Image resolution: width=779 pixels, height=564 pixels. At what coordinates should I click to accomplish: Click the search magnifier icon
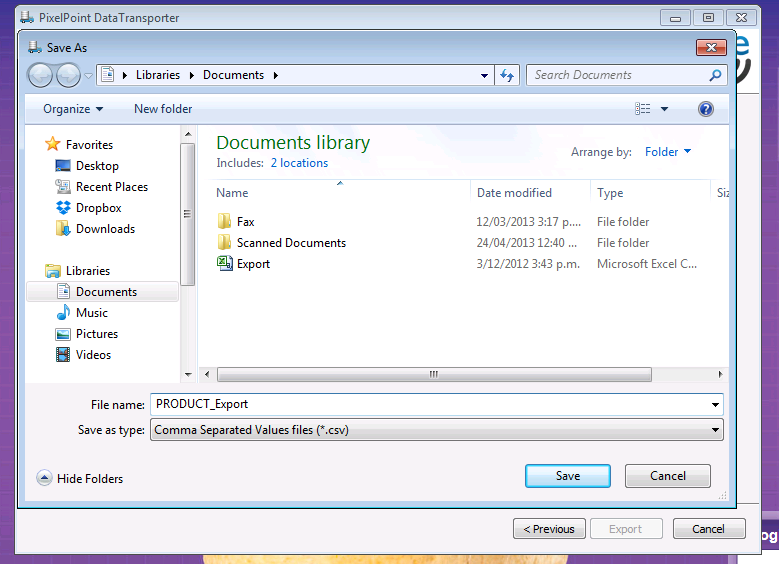(x=715, y=75)
